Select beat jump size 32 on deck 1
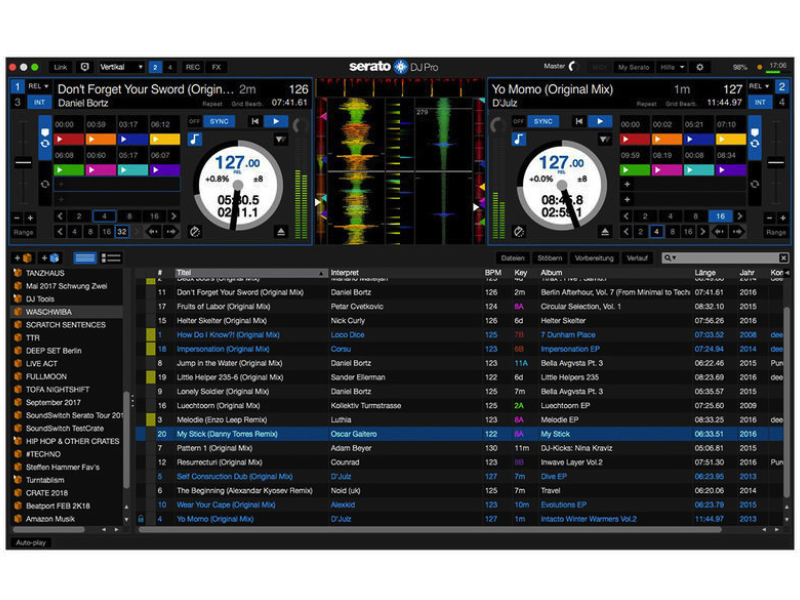 pos(121,232)
